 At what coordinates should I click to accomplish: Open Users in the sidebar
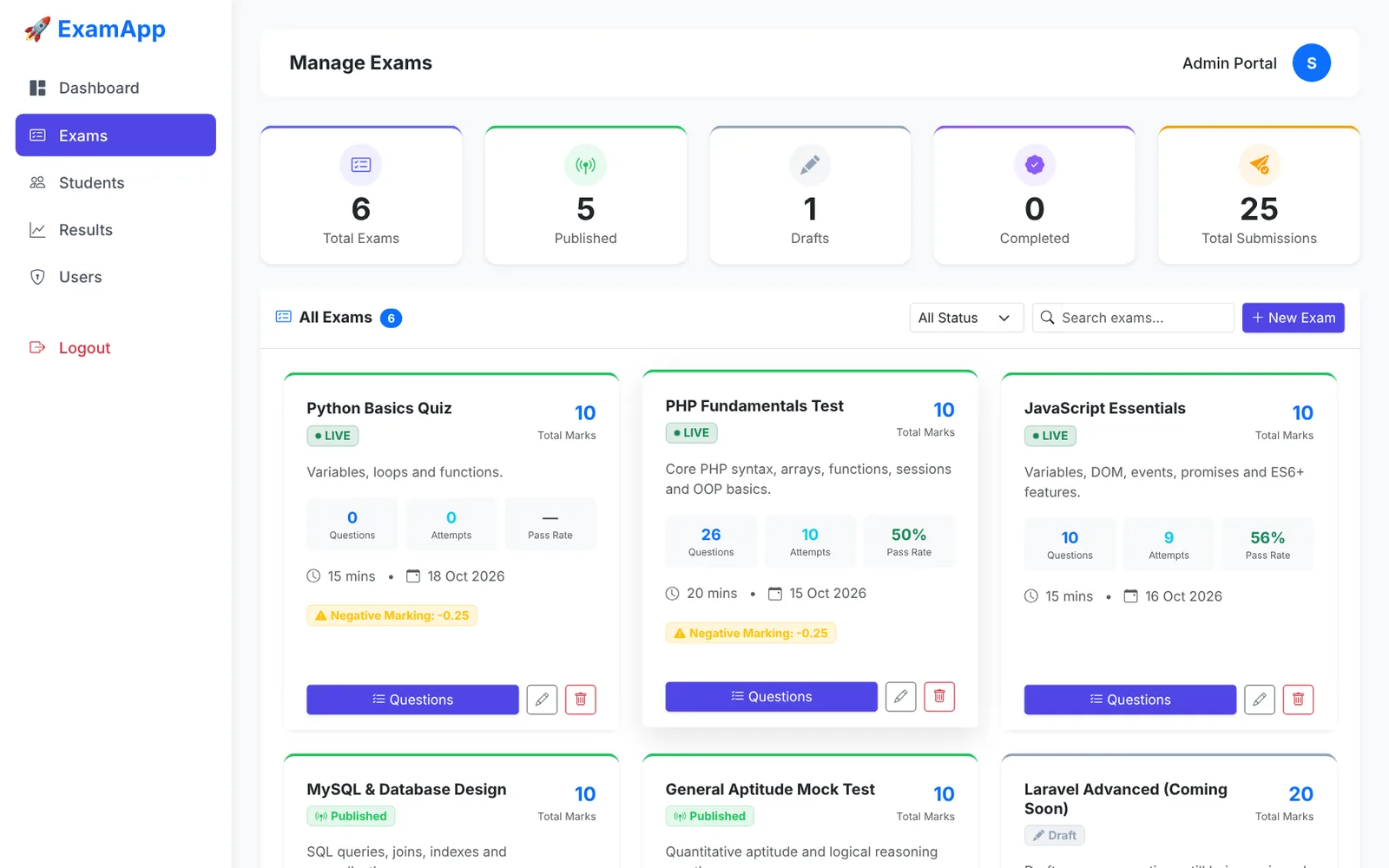pyautogui.click(x=115, y=277)
